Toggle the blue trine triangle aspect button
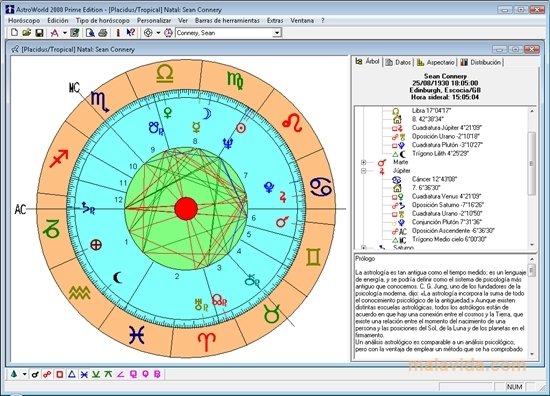This screenshot has width=550, height=396. (72, 374)
